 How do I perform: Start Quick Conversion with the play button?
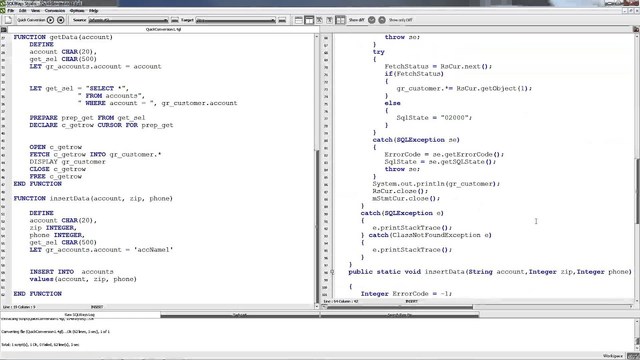(x=51, y=20)
